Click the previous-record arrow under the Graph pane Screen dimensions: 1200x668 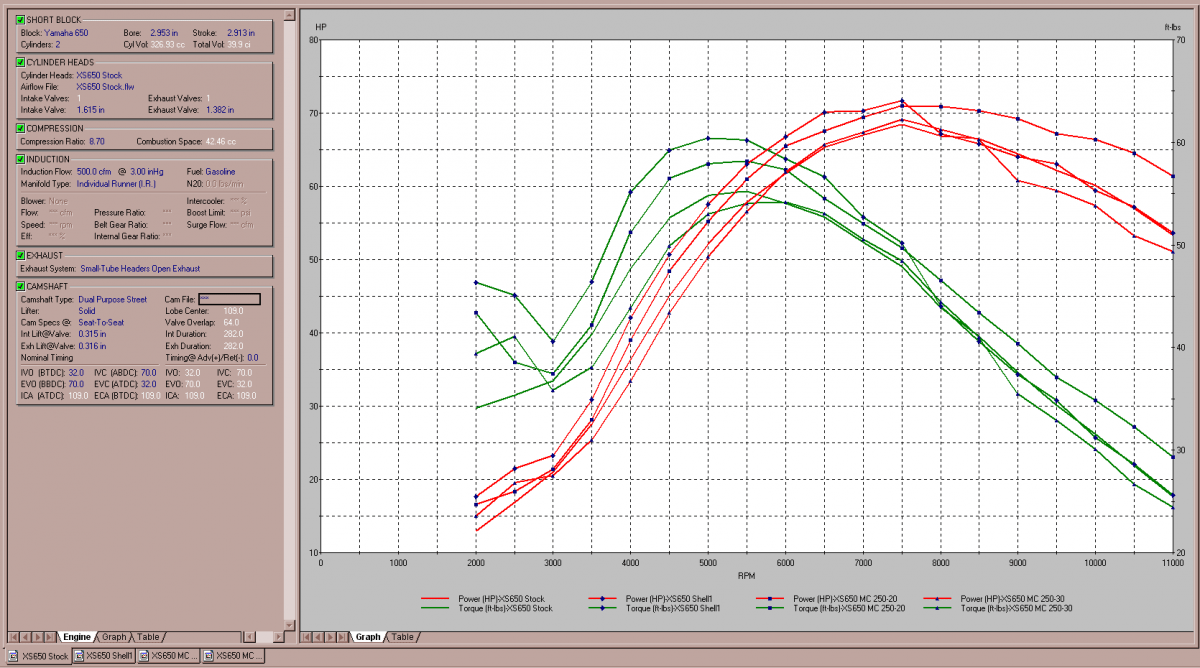(x=318, y=637)
